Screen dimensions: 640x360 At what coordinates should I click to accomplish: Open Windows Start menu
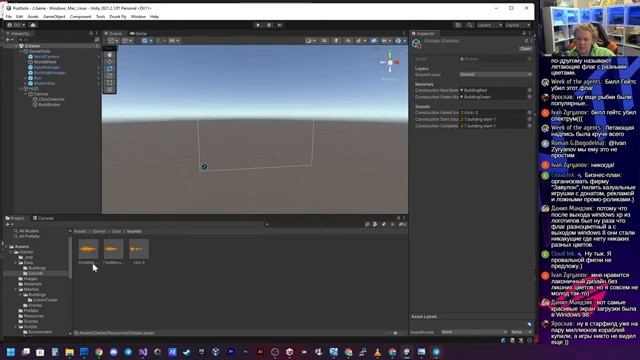(11, 352)
